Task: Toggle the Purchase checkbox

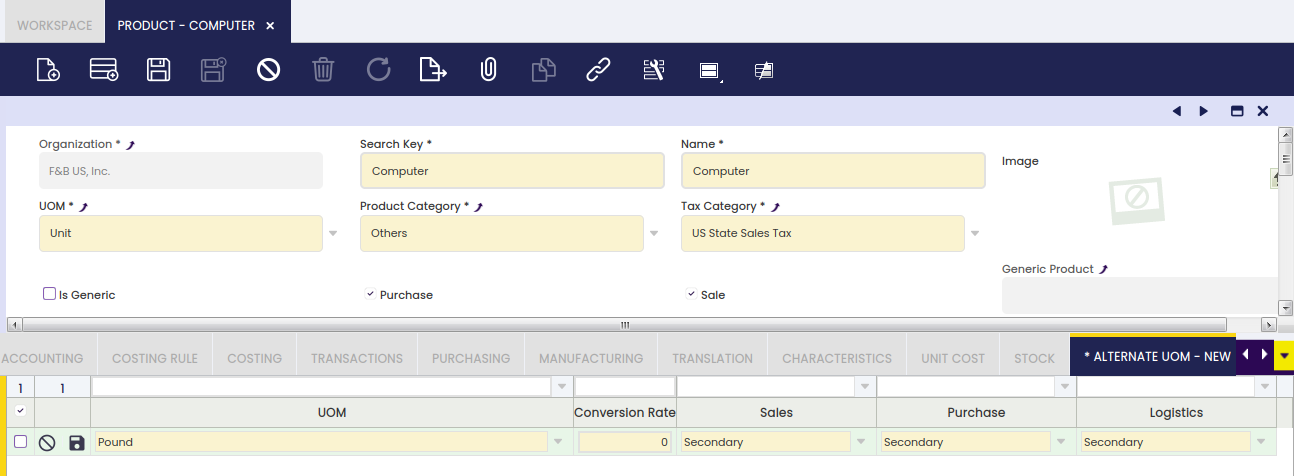Action: [370, 294]
